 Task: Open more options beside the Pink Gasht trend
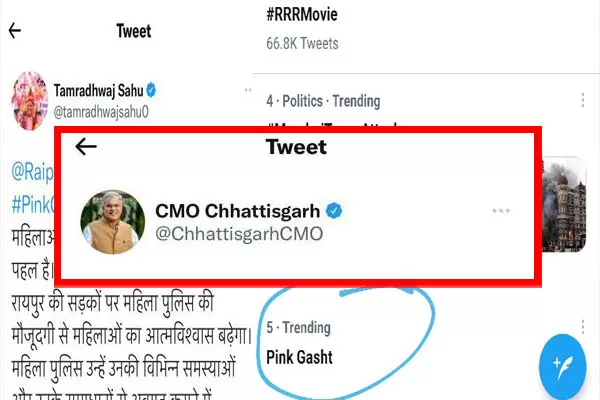click(583, 328)
